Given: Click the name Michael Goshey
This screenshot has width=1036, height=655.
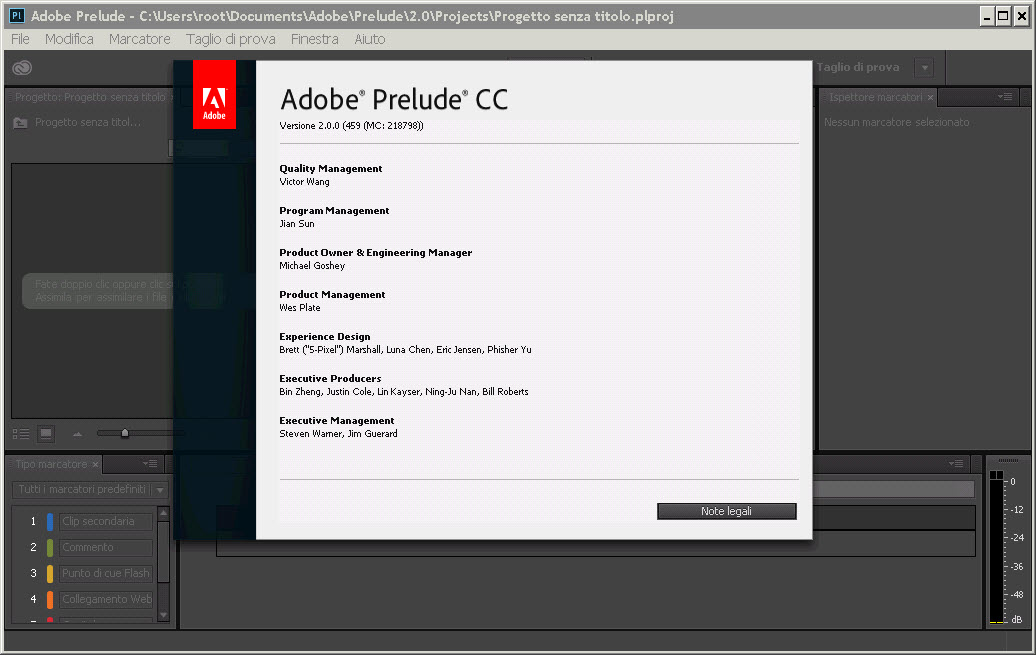Looking at the screenshot, I should click(x=312, y=266).
